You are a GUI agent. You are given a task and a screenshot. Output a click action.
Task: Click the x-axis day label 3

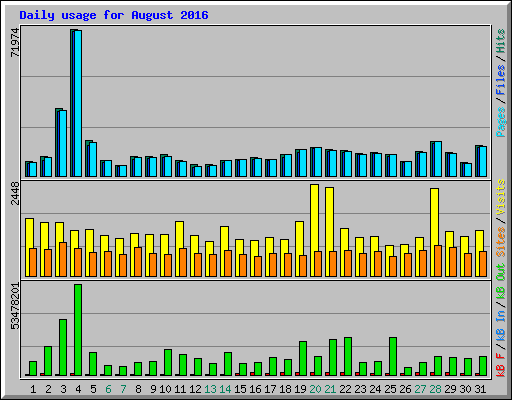(63, 389)
